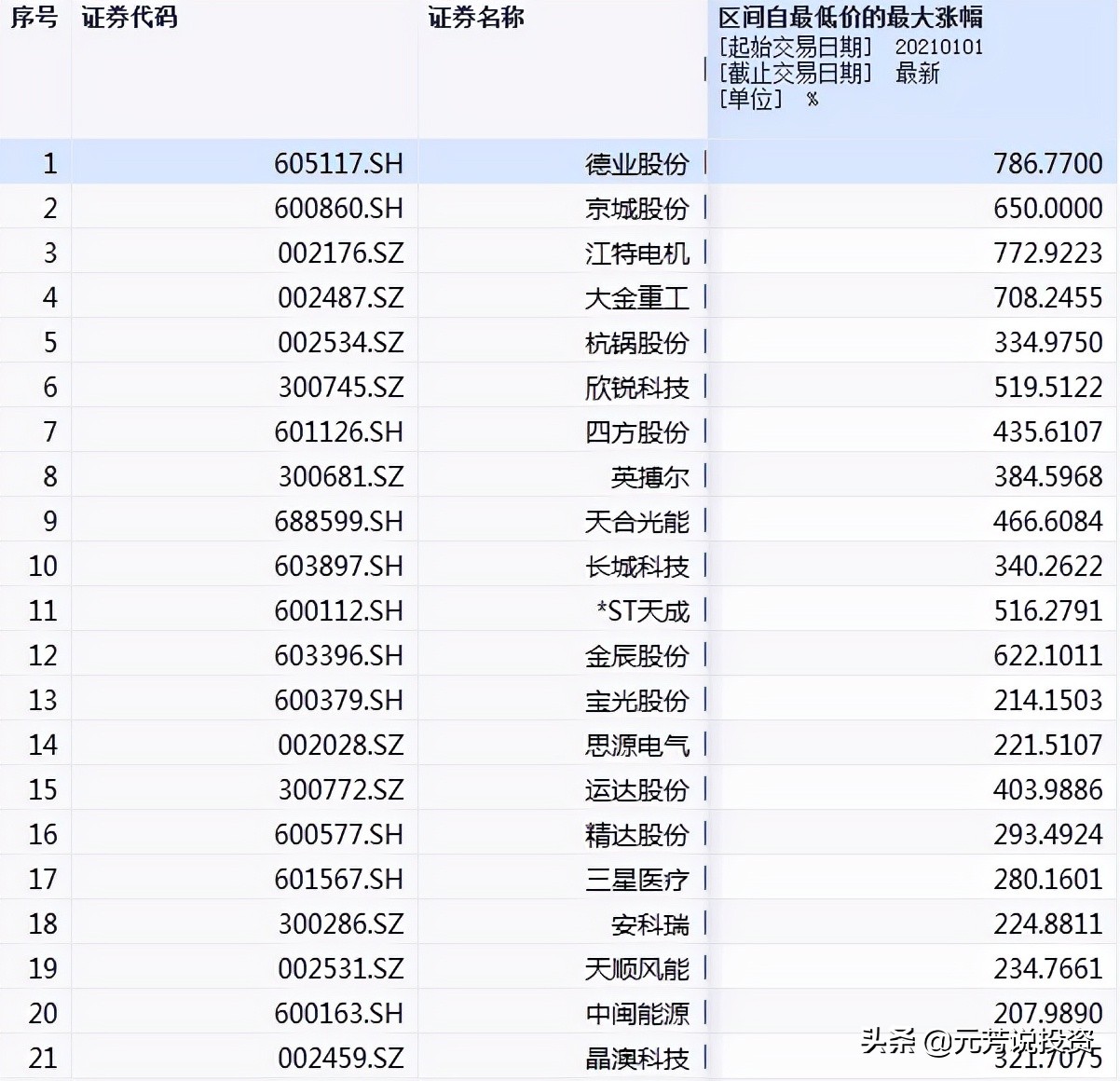Select stock code 002531.SZ
Viewport: 1120px width, 1081px height.
tap(340, 969)
